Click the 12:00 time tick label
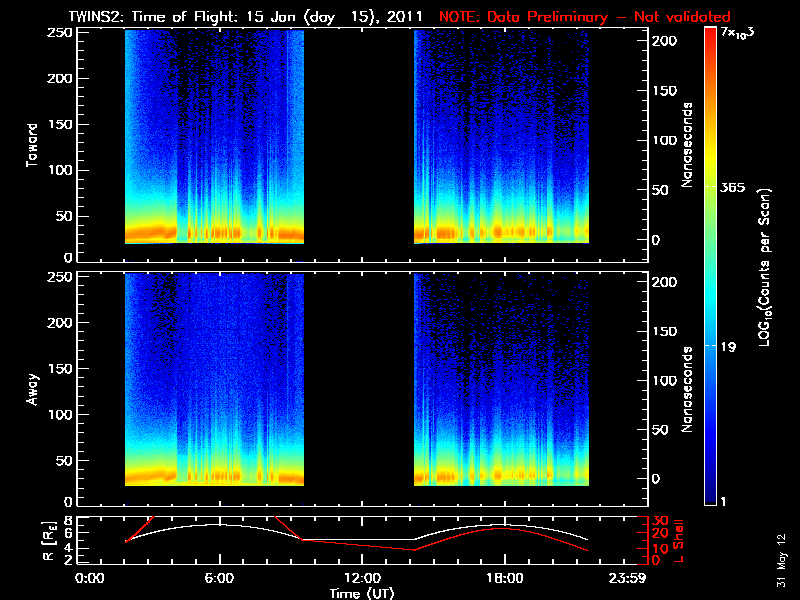Screen dimensions: 800x600 (363, 579)
